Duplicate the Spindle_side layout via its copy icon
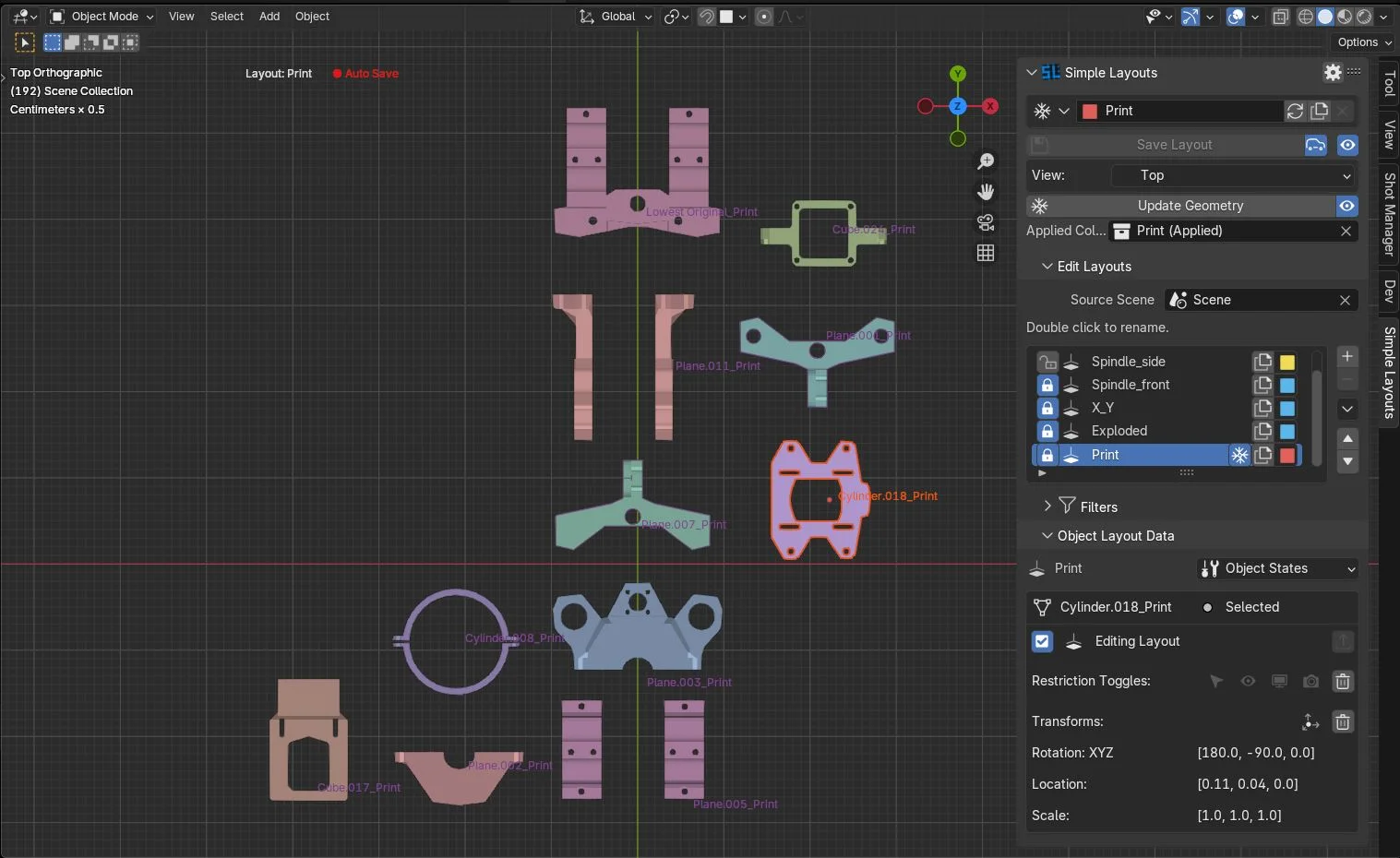The image size is (1400, 858). coord(1262,362)
